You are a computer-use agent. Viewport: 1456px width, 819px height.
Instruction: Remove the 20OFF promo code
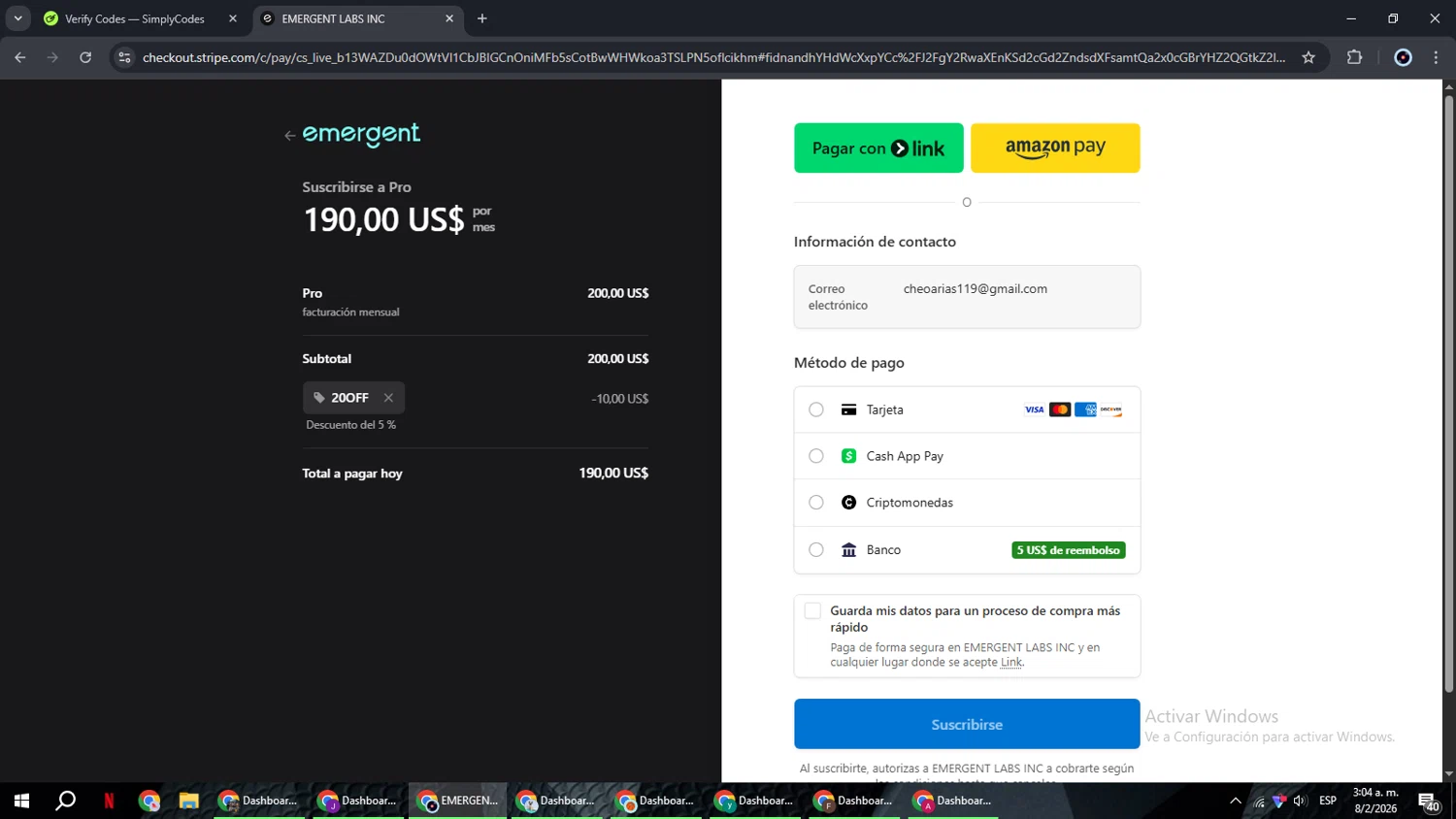click(388, 398)
